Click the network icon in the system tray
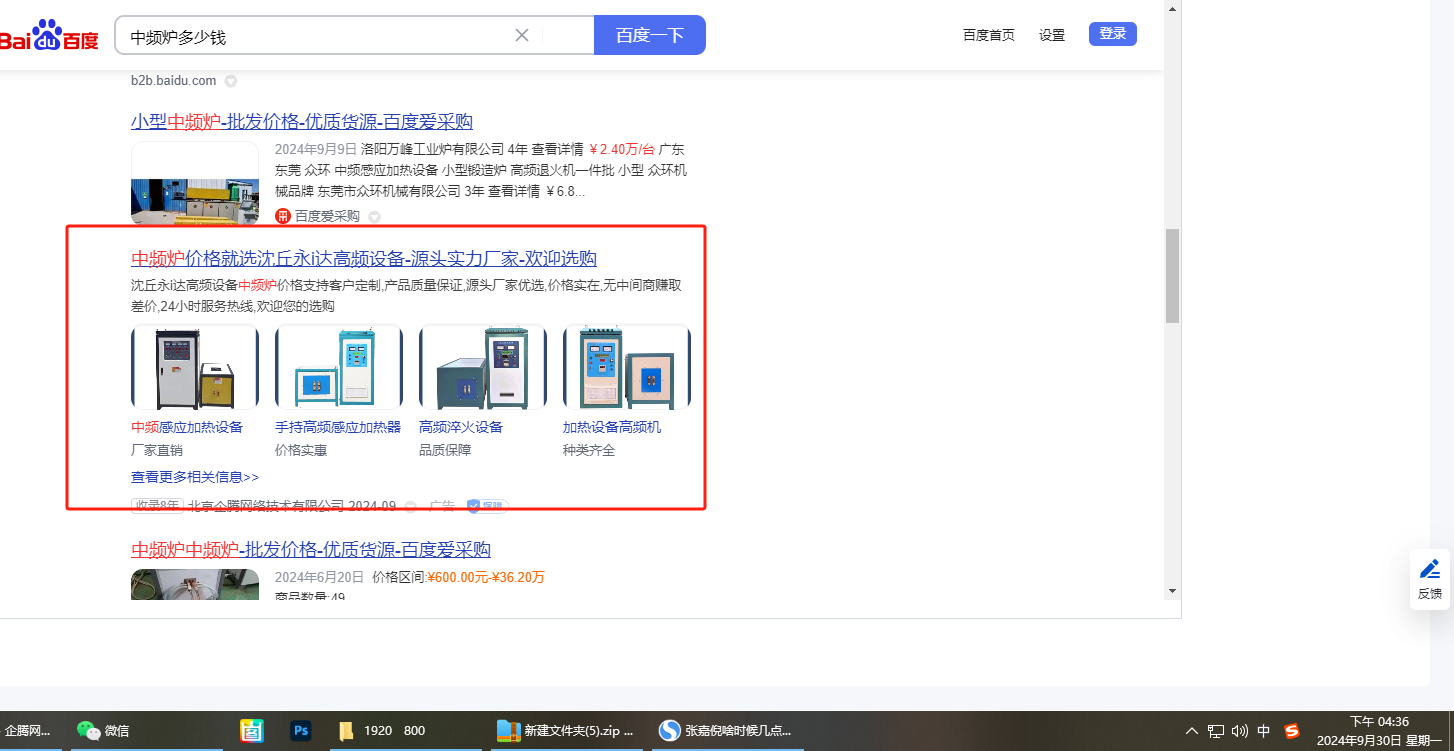 click(x=1216, y=731)
